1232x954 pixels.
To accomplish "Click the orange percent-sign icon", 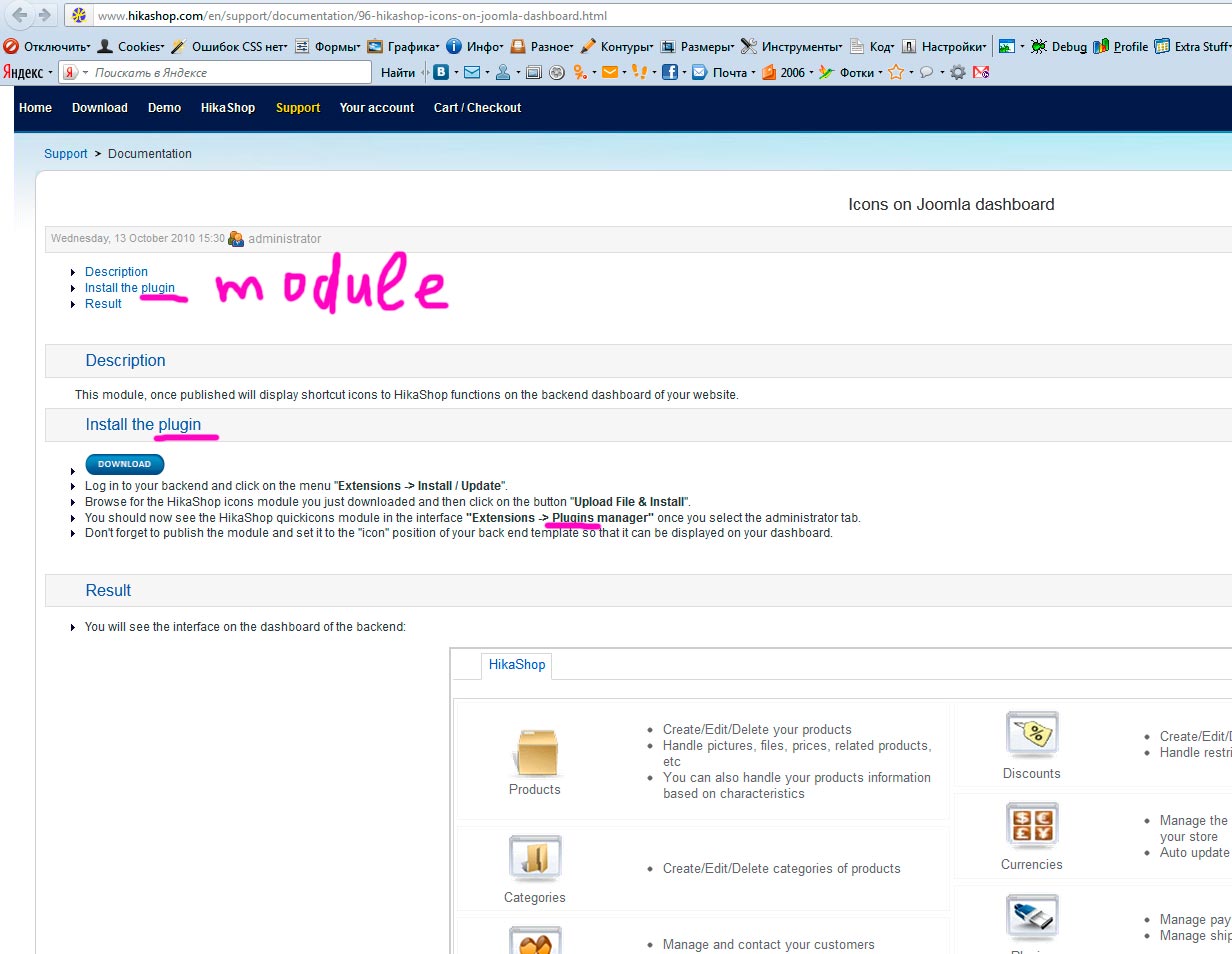I will tap(579, 73).
